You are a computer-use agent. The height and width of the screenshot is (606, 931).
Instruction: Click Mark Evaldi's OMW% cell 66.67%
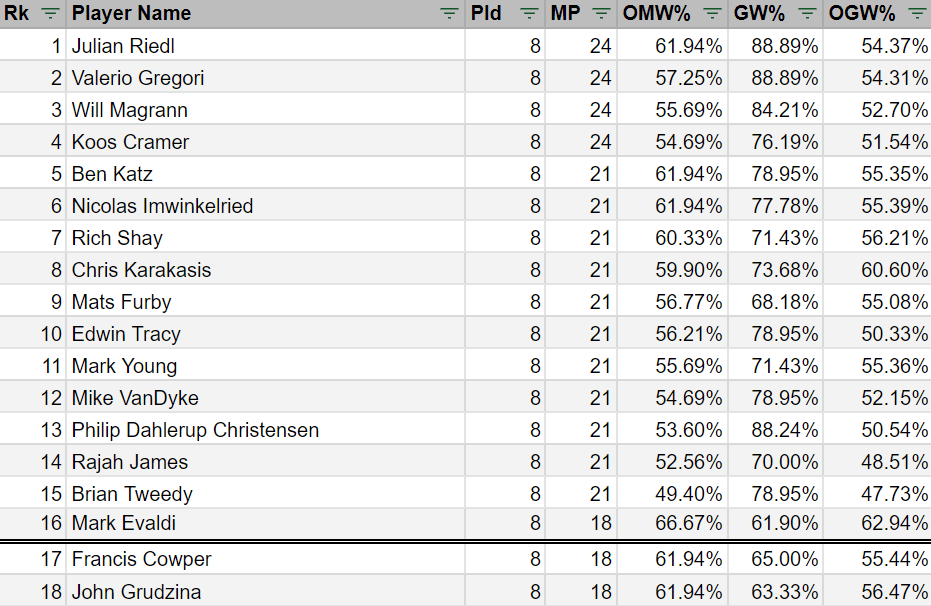click(689, 523)
